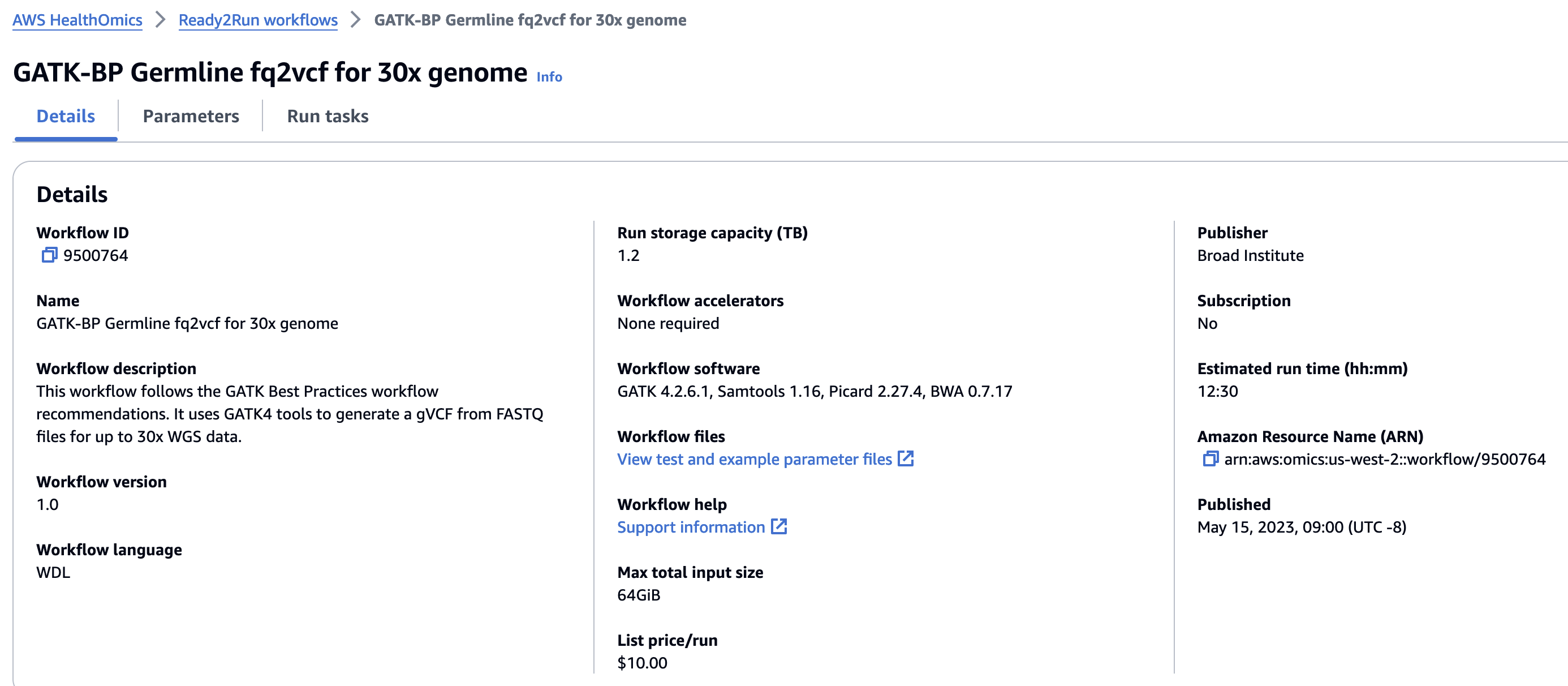
Task: Click external link icon beside parameter files
Action: click(906, 459)
